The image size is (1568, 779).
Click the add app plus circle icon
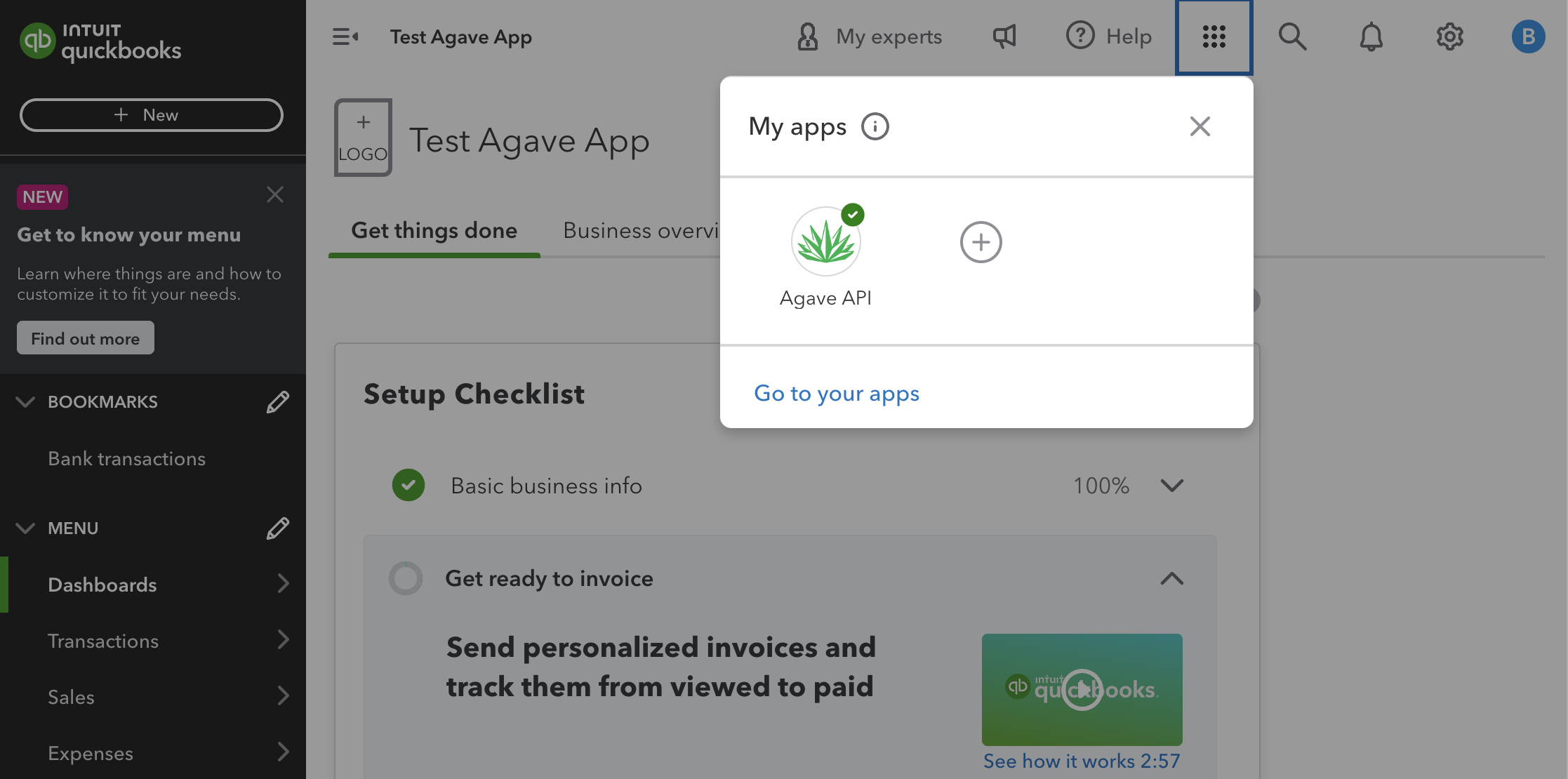tap(981, 242)
